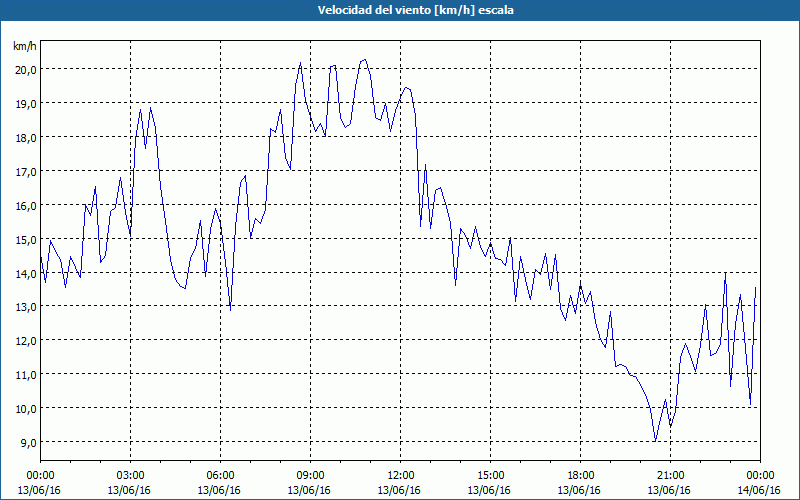Pick the "18:00" time axis label
800x500 pixels.
click(581, 476)
